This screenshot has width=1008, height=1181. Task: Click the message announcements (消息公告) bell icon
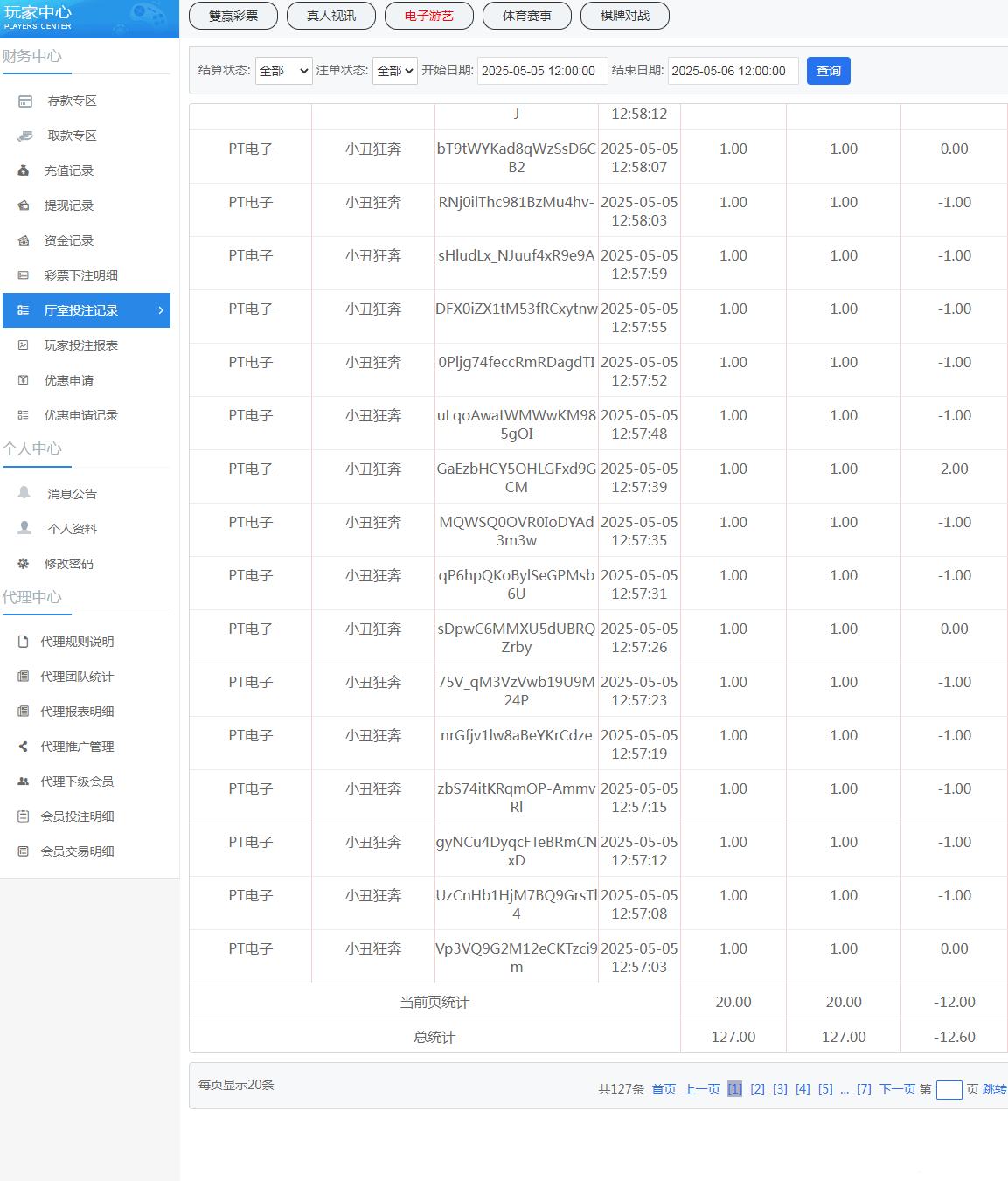coord(24,493)
